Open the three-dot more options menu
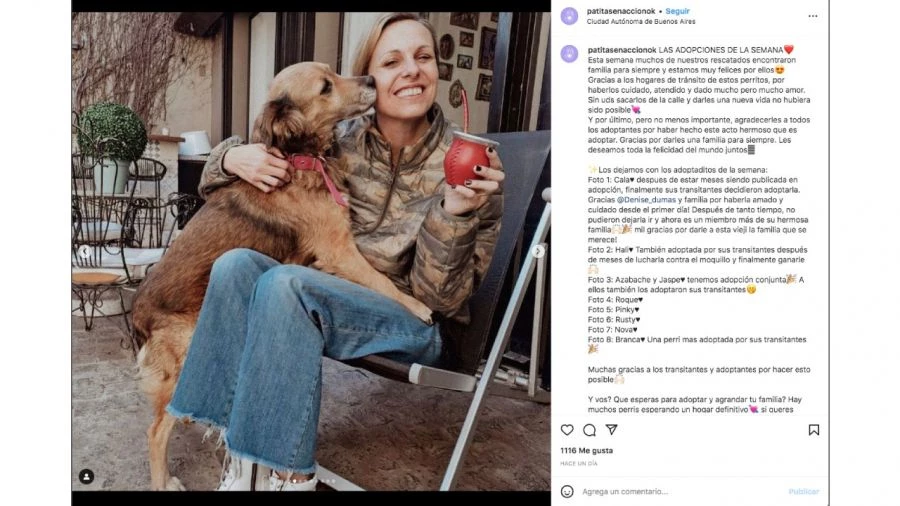This screenshot has width=900, height=506. click(813, 16)
